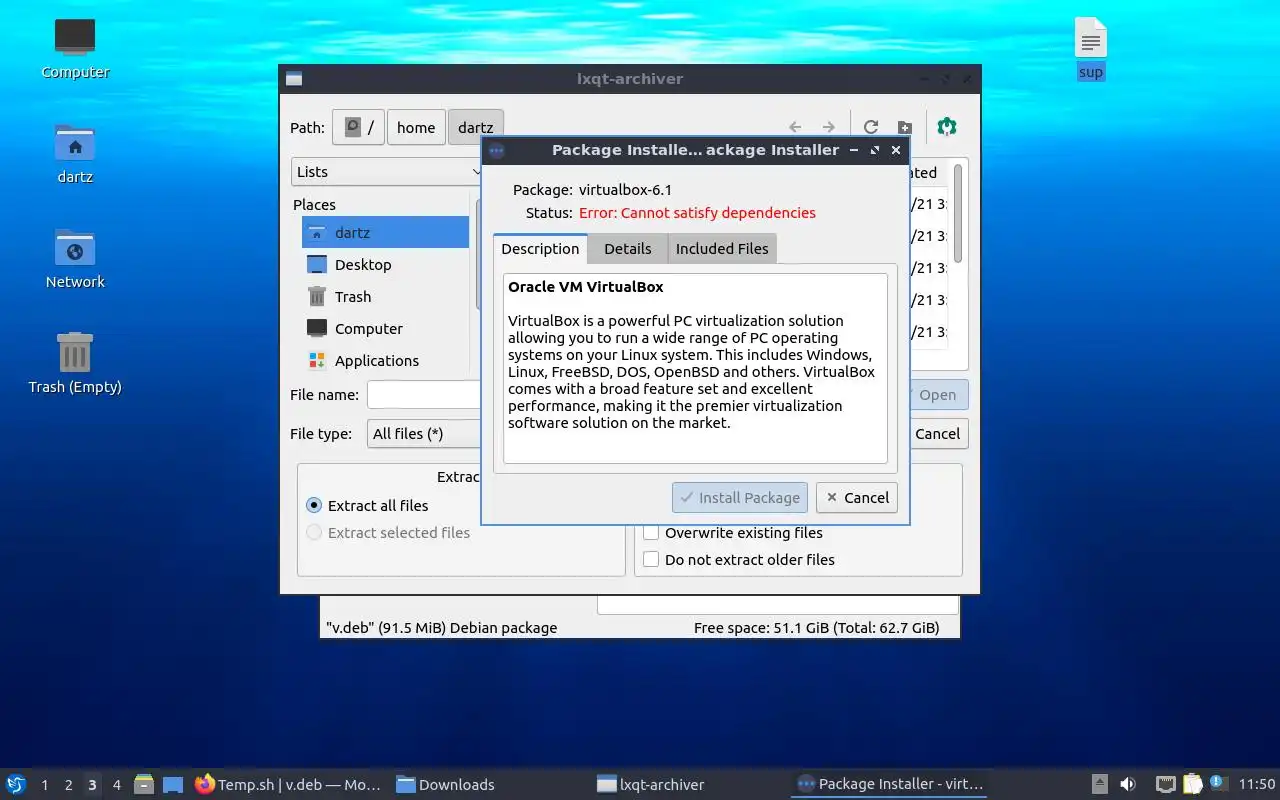Open the File type All files dropdown
1280x800 pixels.
coord(424,434)
